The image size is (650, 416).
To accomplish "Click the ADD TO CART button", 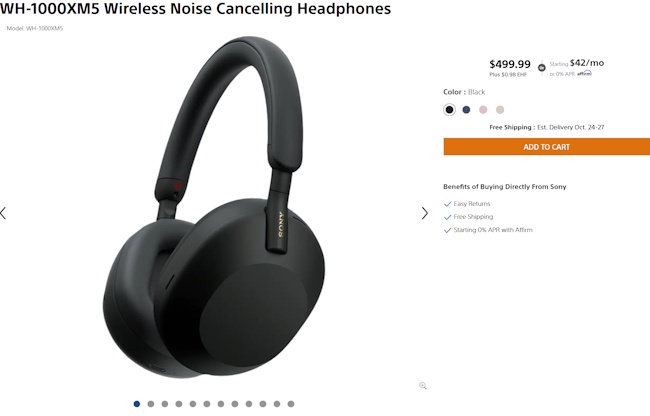I will tap(547, 147).
